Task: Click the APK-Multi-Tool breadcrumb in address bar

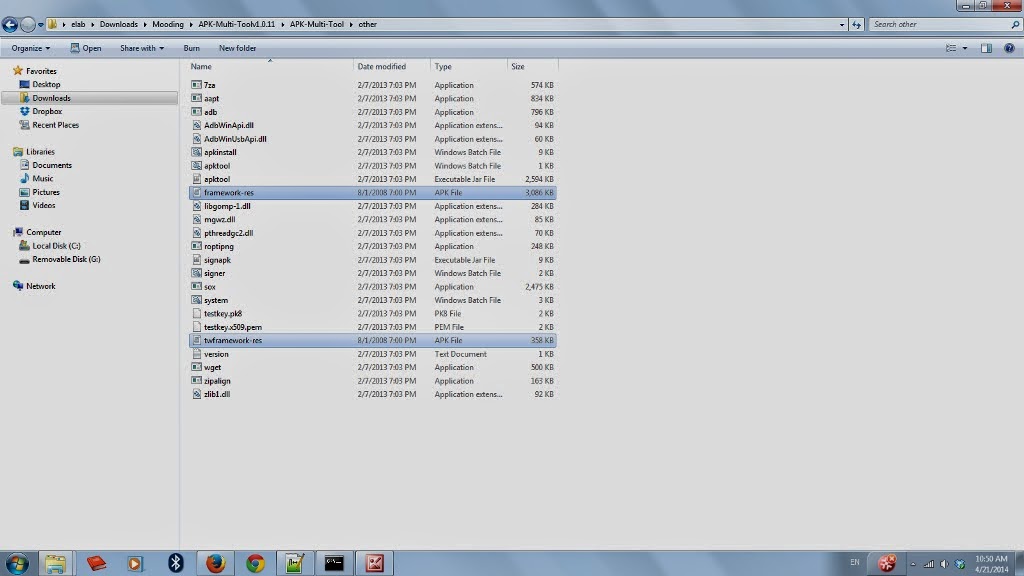Action: [319, 24]
